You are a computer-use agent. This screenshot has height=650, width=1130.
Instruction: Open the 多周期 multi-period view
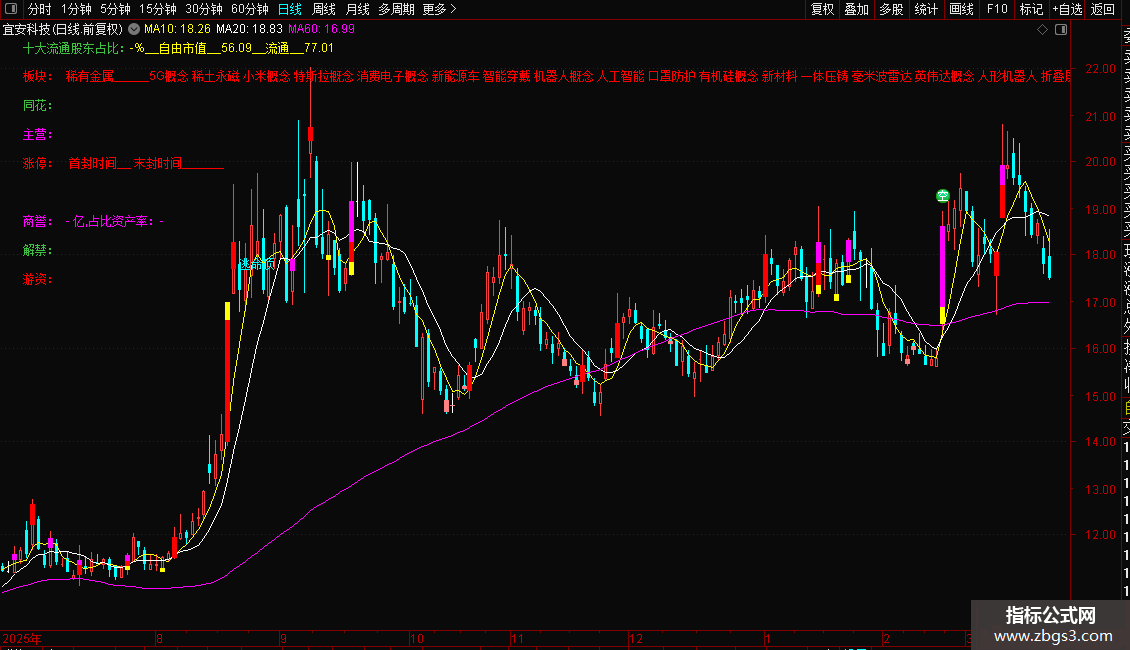pyautogui.click(x=396, y=9)
